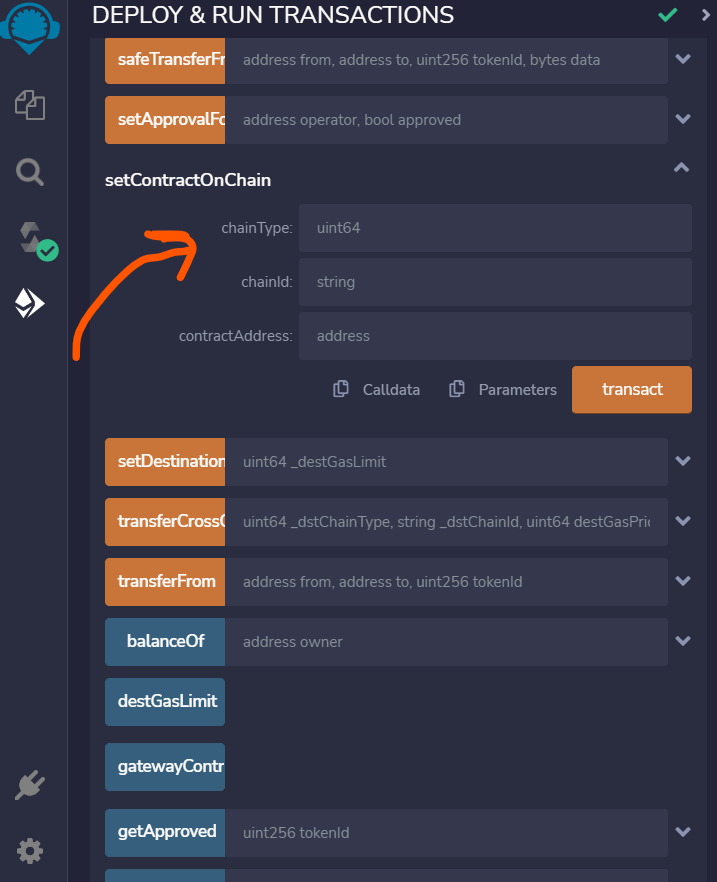Expand the safeTransferFrom parameters

tap(683, 61)
